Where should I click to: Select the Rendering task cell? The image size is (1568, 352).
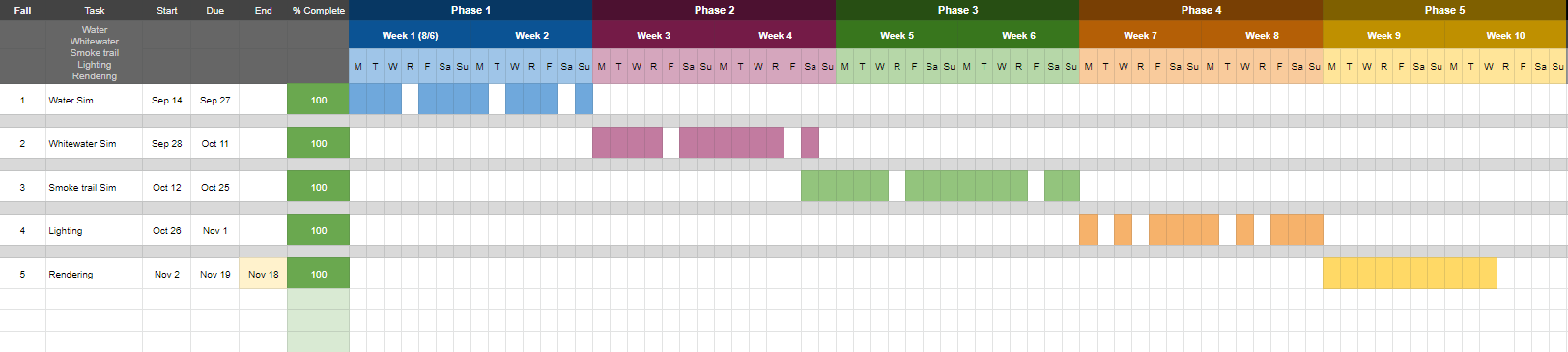pos(95,274)
